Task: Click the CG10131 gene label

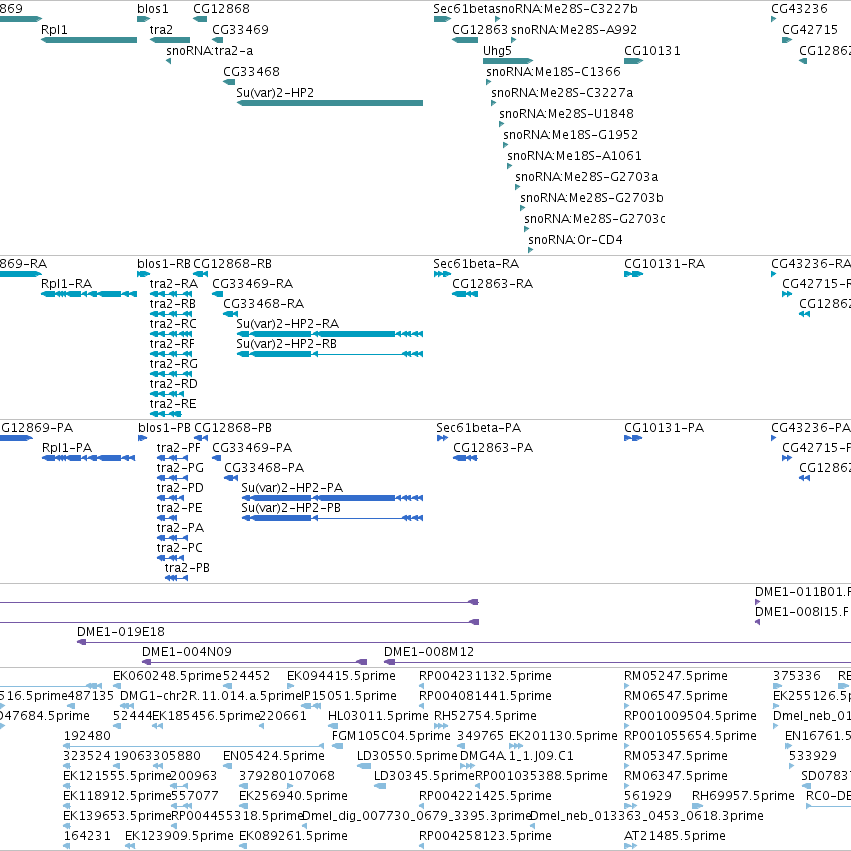Action: pos(652,51)
